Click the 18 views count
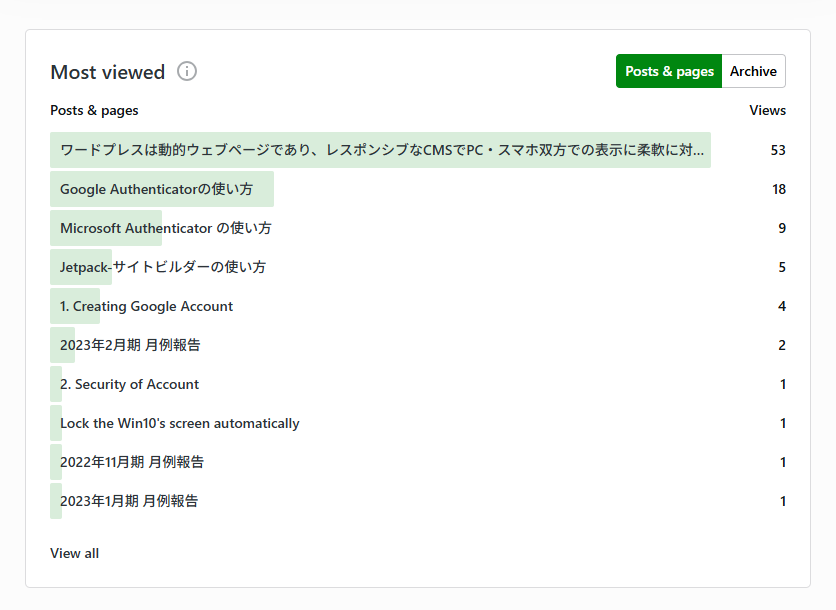 coord(778,189)
